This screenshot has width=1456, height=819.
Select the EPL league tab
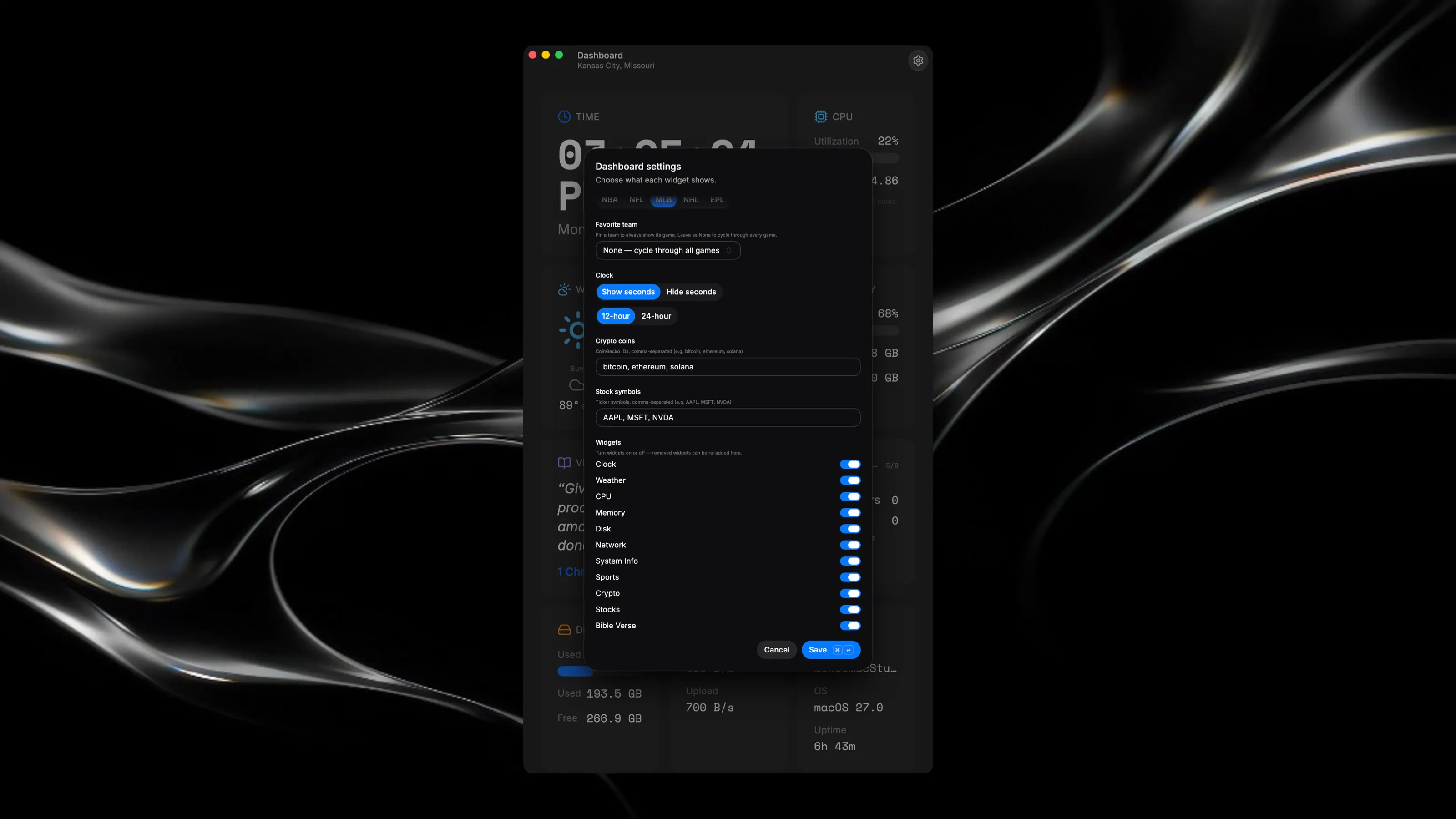(x=717, y=200)
